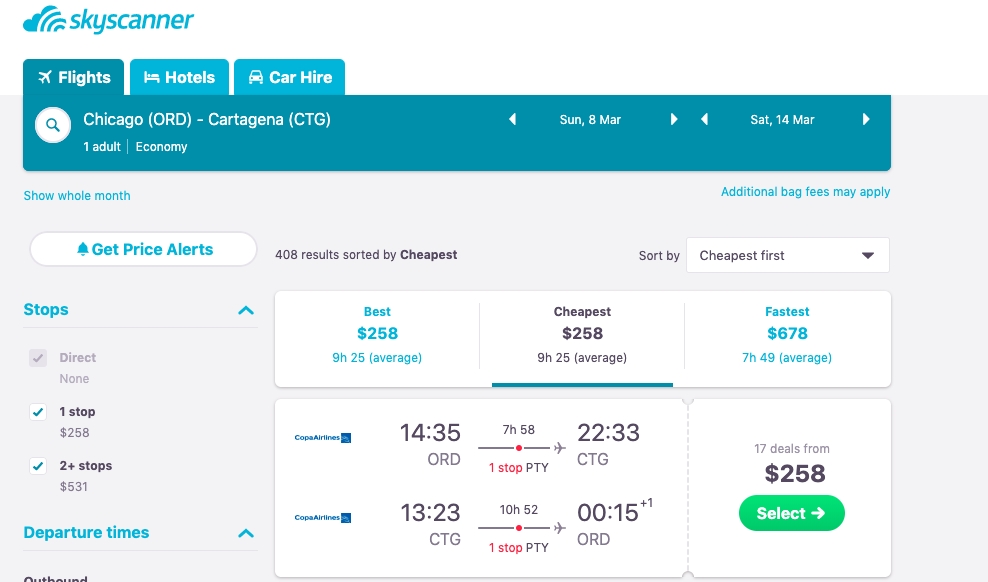Go to previous day for Sun, 8 Mar

coord(513,120)
